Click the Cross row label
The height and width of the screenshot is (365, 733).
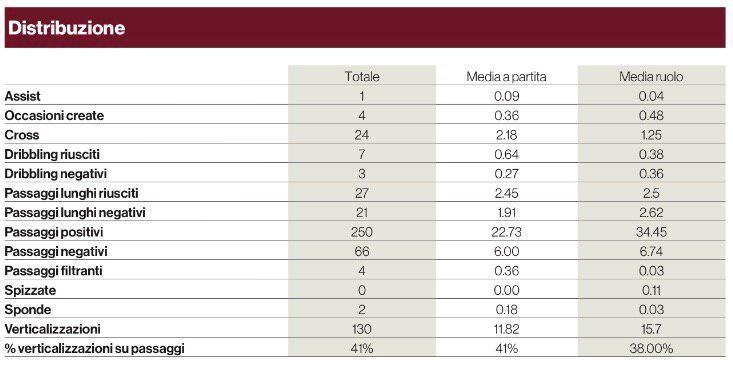22,135
